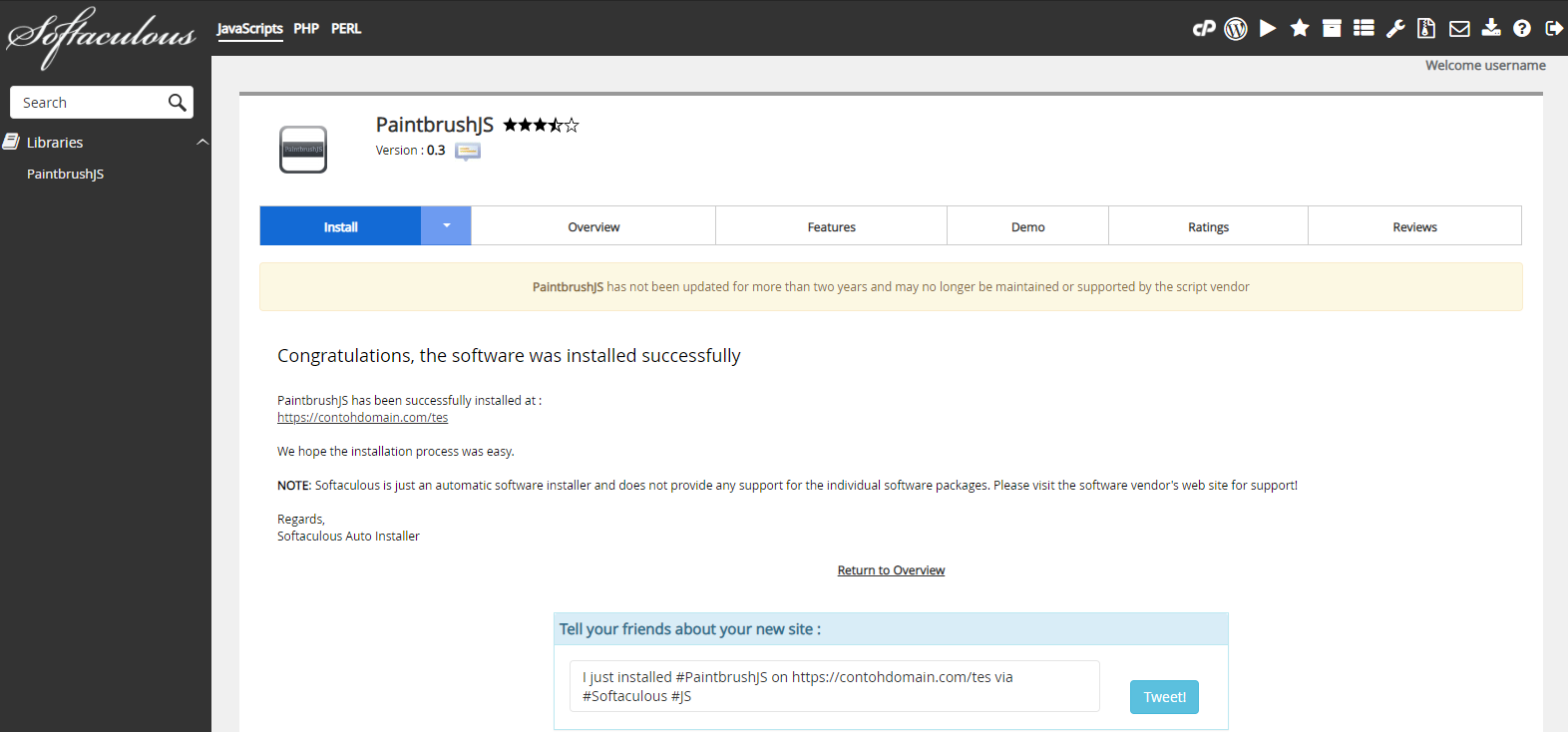Click the star ratings icon in header
Viewport: 1568px width, 732px height.
[x=1300, y=28]
